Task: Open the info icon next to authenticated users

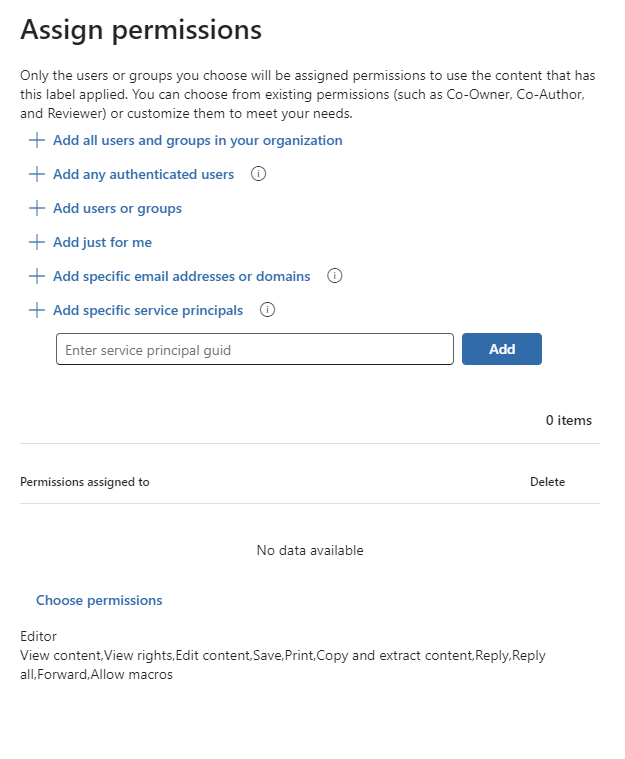Action: tap(259, 174)
